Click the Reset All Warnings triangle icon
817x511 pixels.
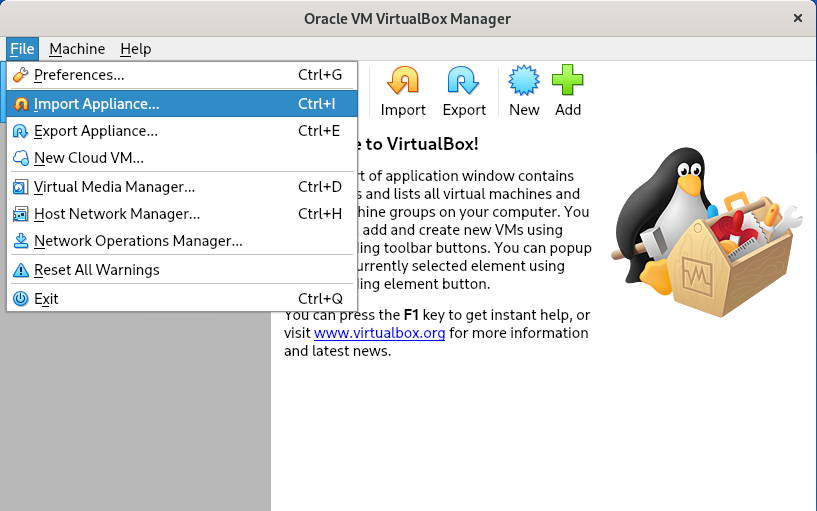click(20, 270)
